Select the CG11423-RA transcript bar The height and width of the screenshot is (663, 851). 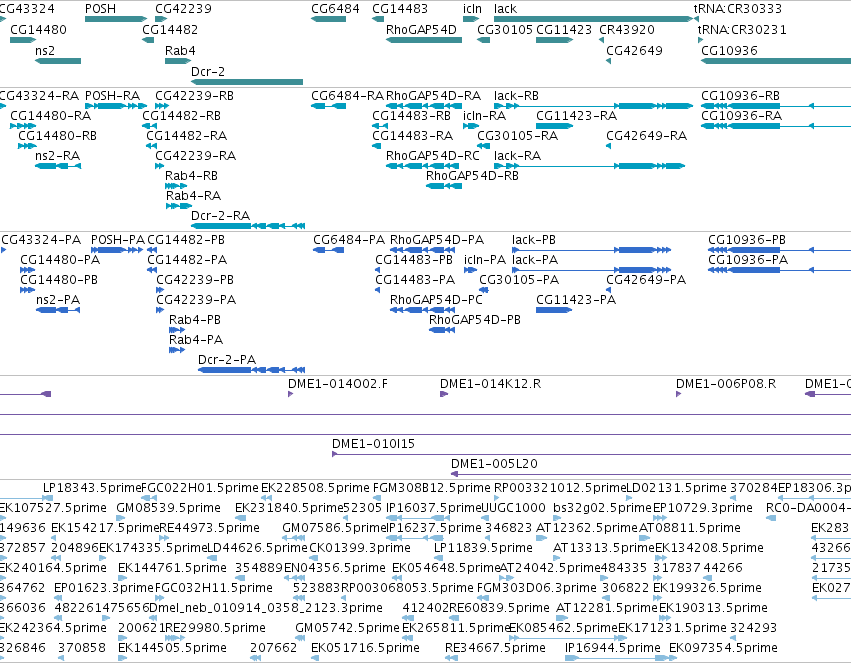[x=554, y=126]
